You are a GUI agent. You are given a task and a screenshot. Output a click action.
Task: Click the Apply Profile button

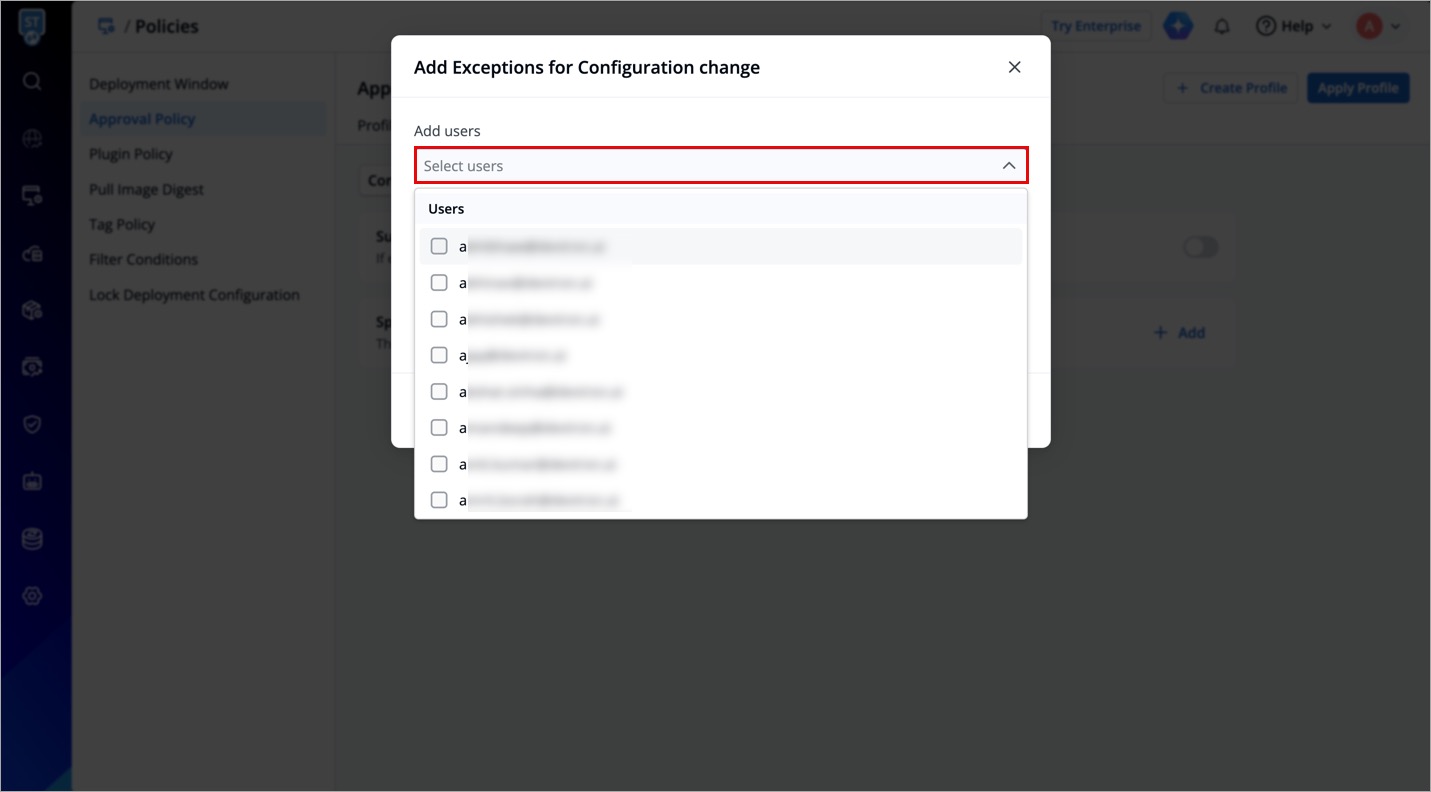pyautogui.click(x=1357, y=88)
